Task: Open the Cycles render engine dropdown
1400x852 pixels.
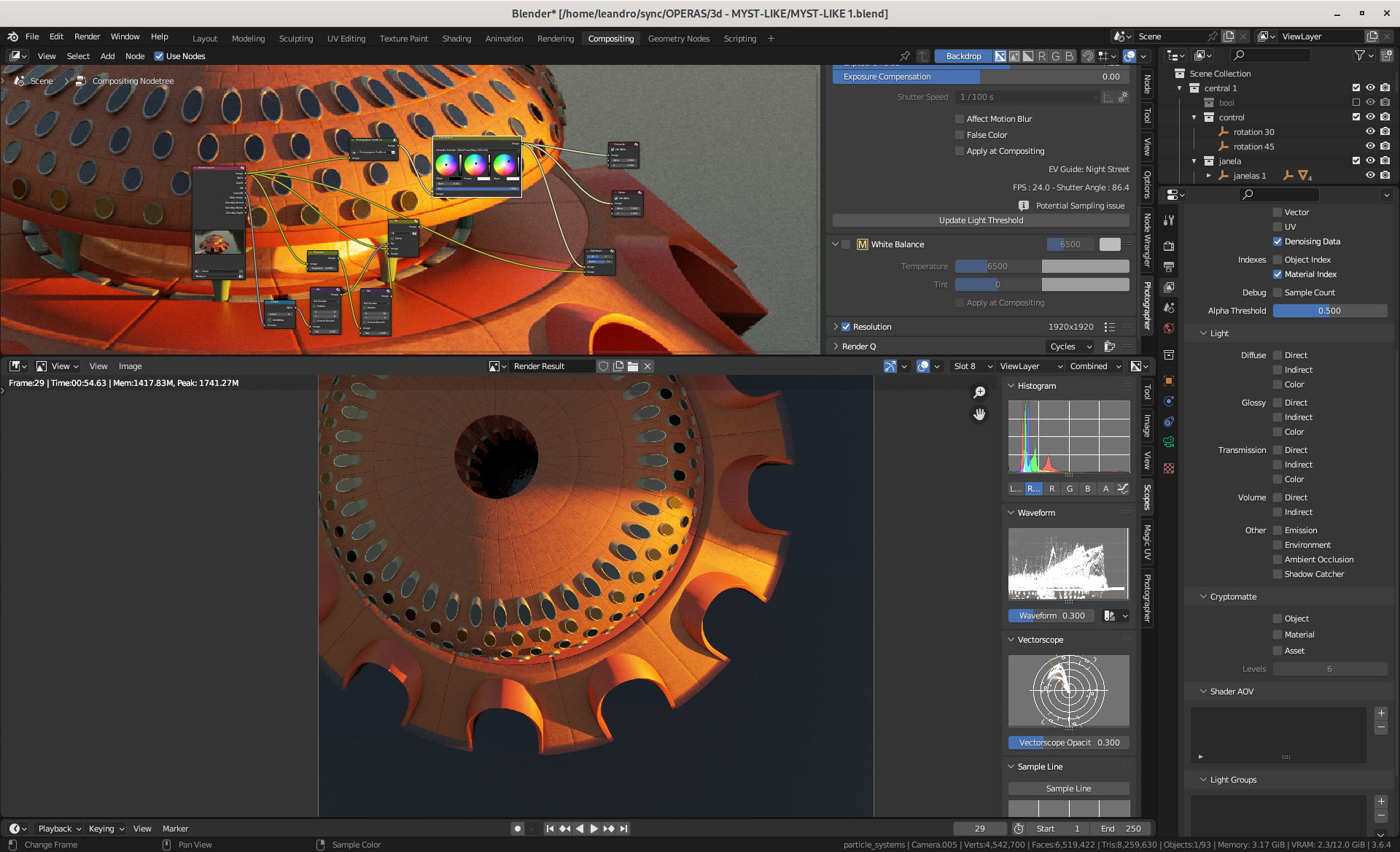Action: pos(1070,346)
